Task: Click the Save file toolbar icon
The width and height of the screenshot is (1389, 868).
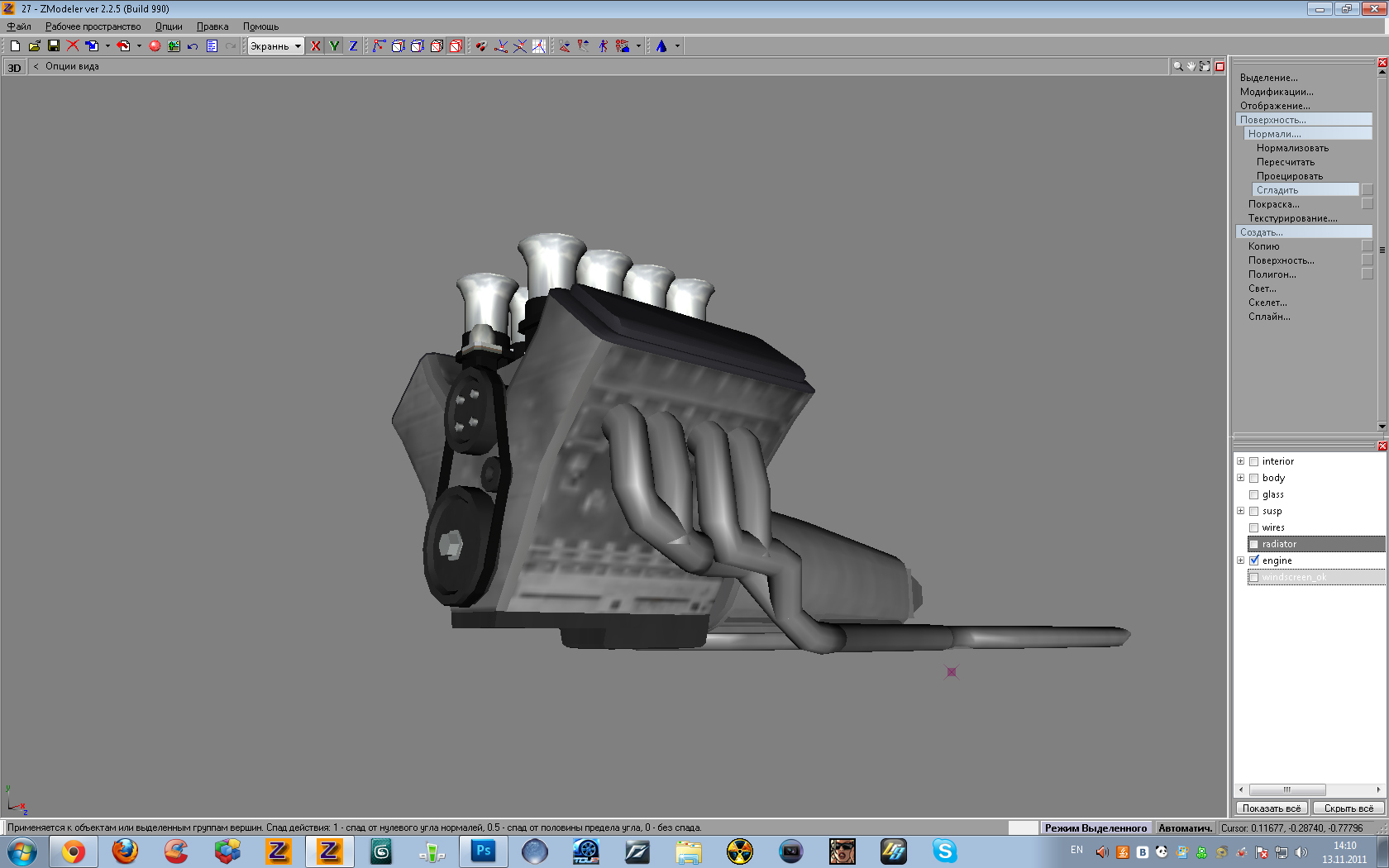Action: pyautogui.click(x=54, y=46)
